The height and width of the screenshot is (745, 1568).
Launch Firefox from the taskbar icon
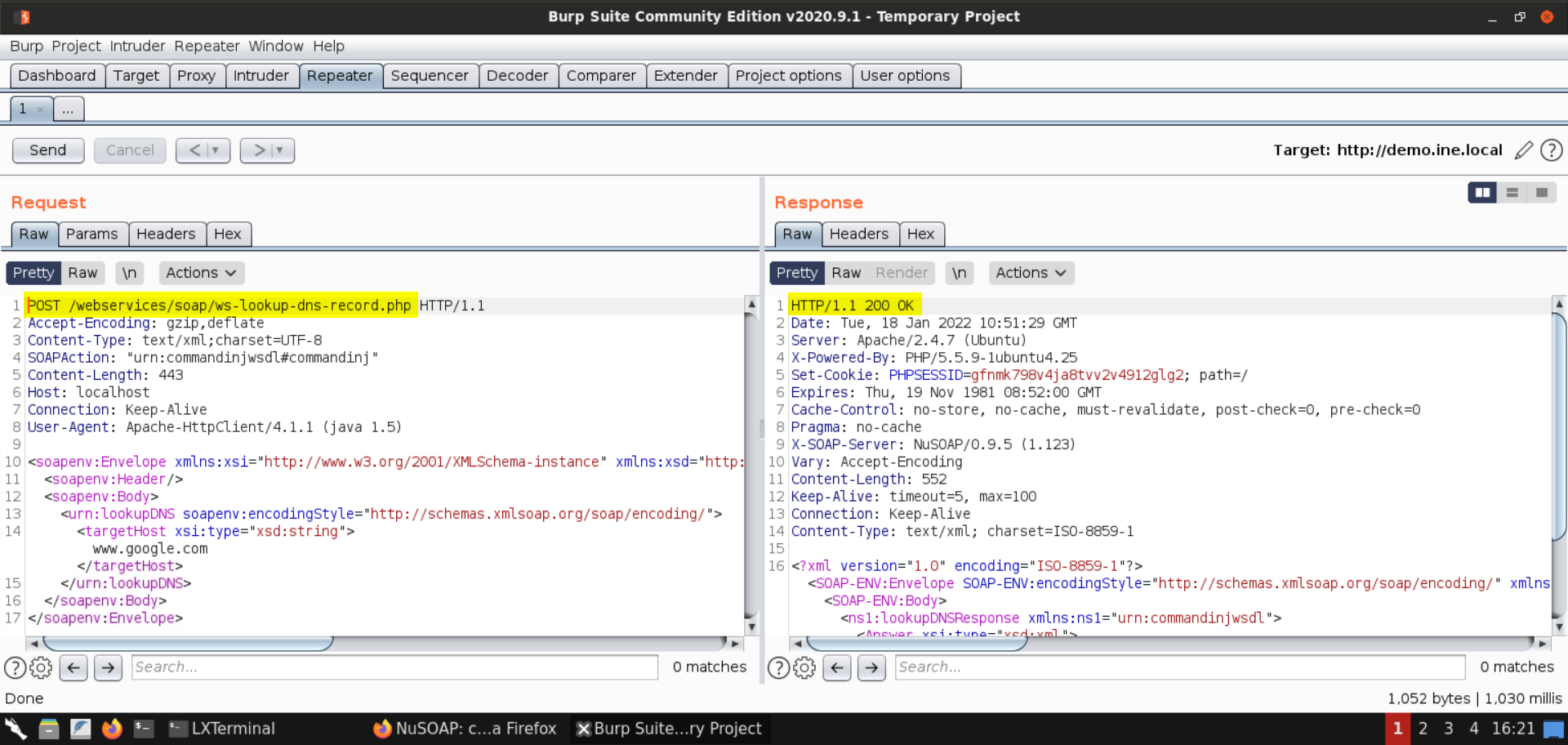pos(112,729)
